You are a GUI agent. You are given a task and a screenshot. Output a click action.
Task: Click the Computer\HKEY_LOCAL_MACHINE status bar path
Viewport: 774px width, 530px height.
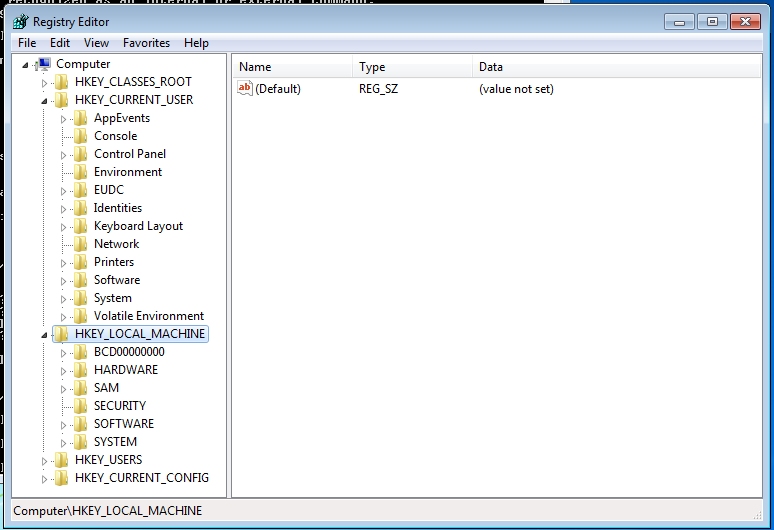coord(108,511)
